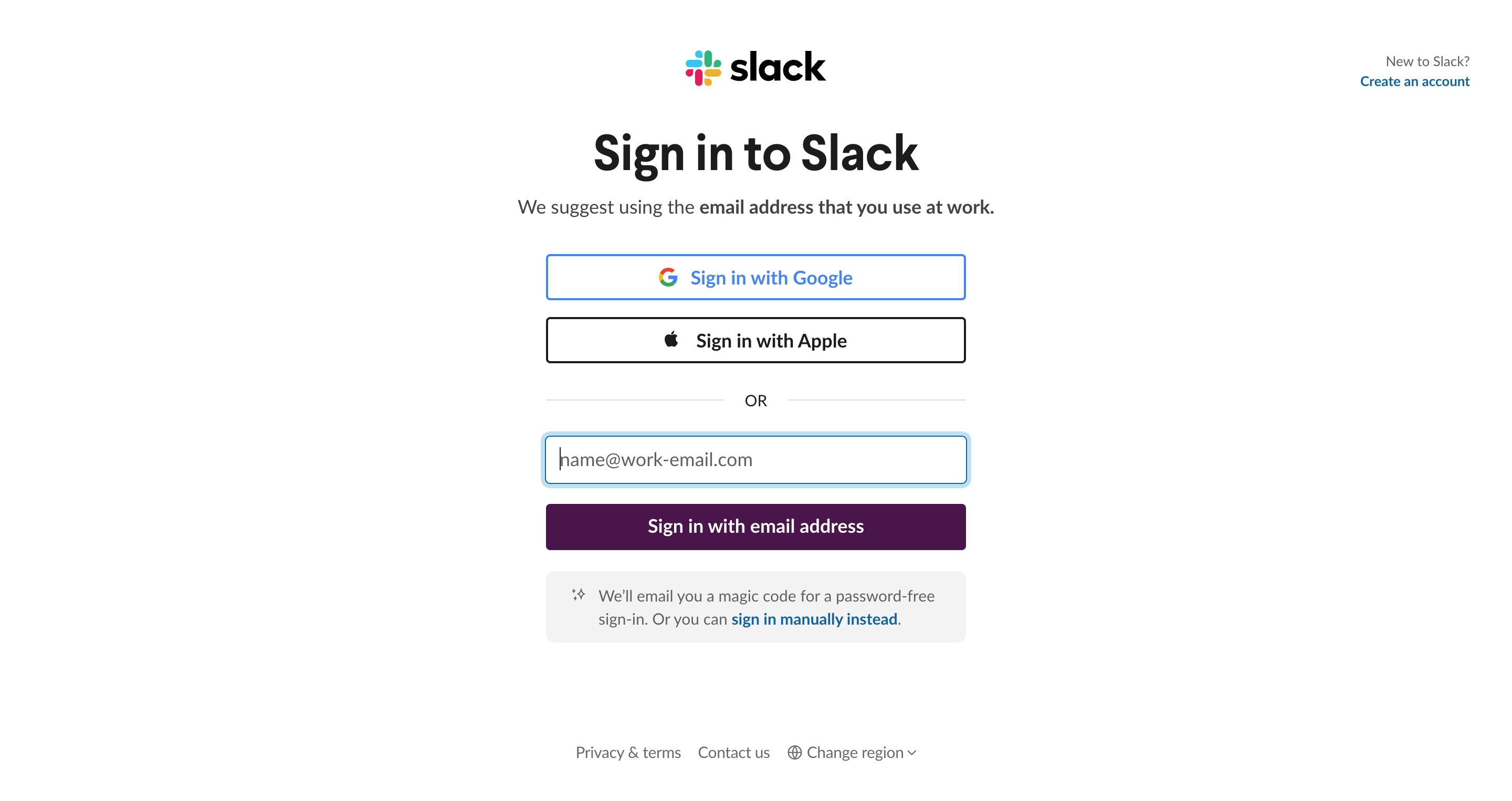Click the Sign in to Slack heading

pos(755,154)
